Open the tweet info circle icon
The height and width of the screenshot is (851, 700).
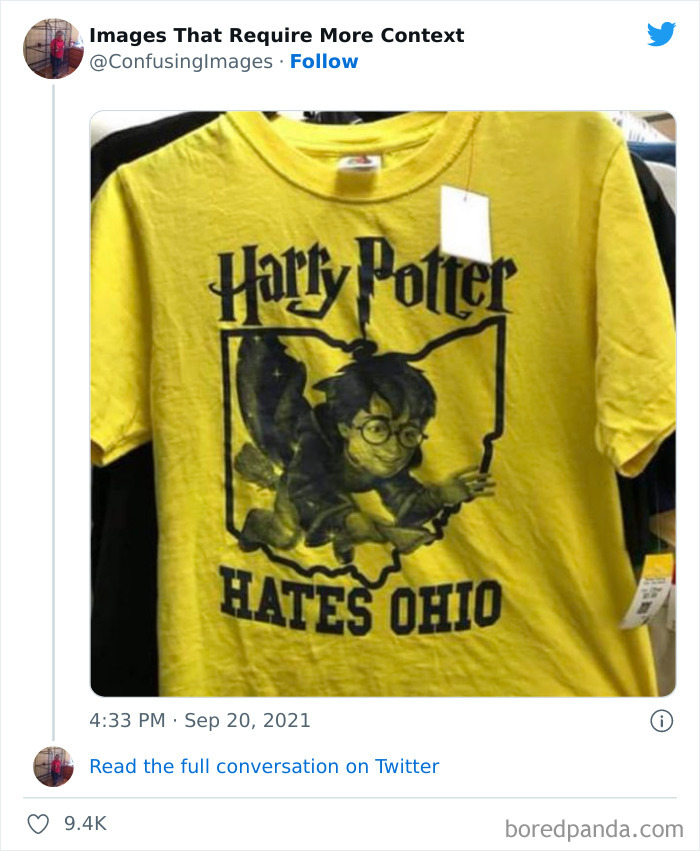click(661, 721)
